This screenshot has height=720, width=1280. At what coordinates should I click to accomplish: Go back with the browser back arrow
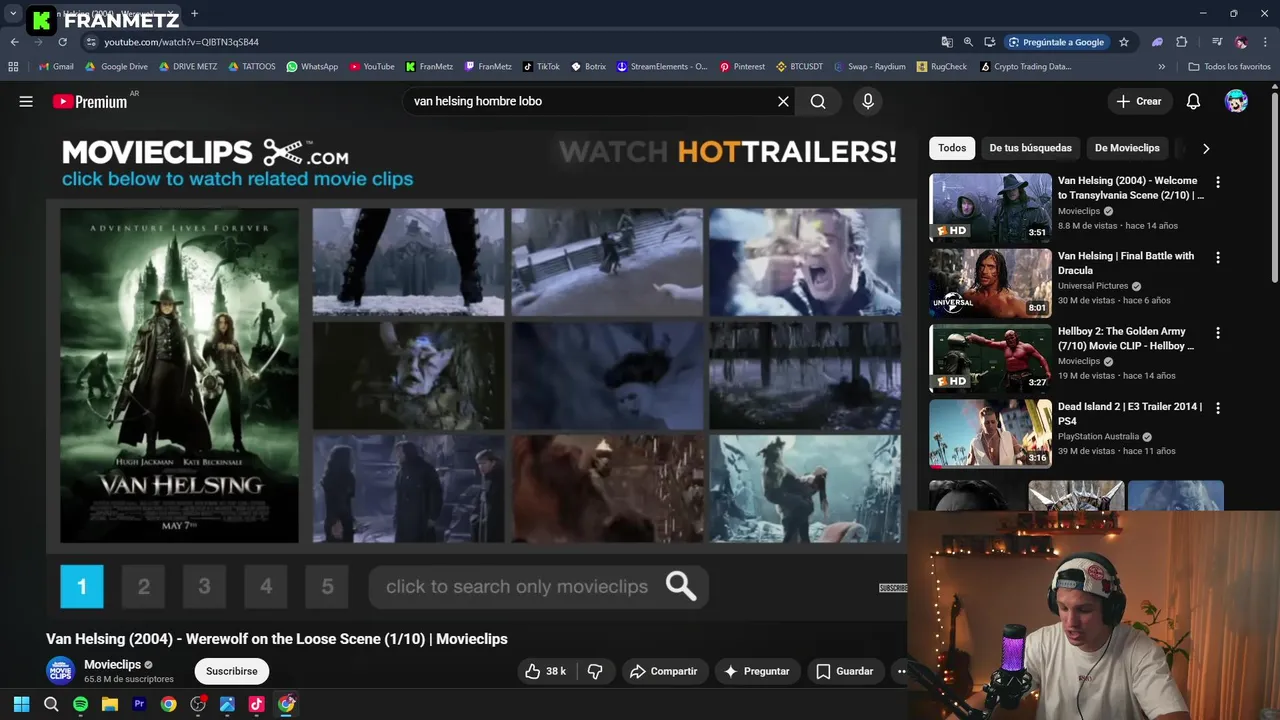(x=14, y=42)
